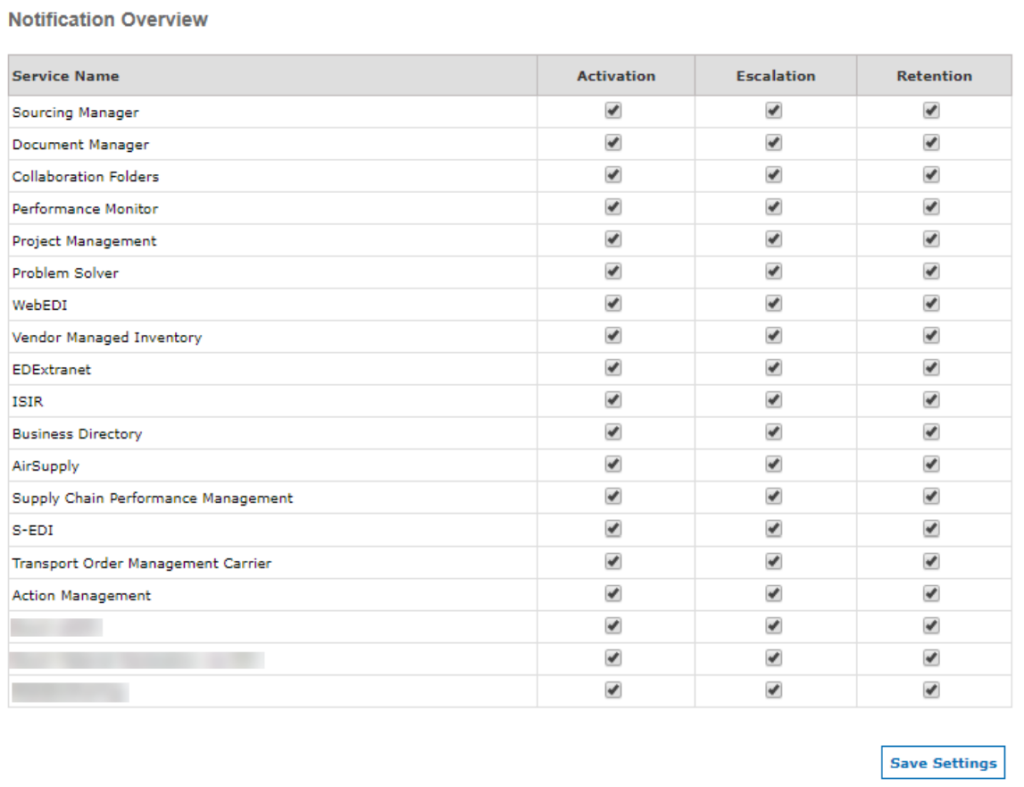Uncheck Retention for Vendor Managed Inventory
1024x787 pixels.
931,336
